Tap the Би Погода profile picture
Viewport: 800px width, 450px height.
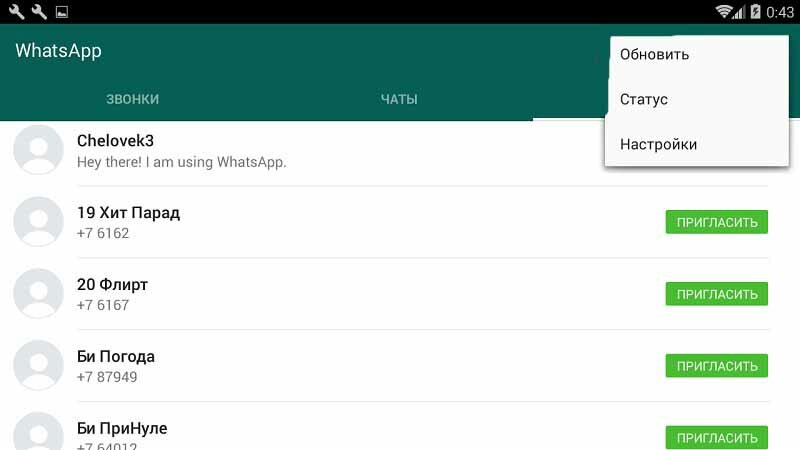click(38, 366)
